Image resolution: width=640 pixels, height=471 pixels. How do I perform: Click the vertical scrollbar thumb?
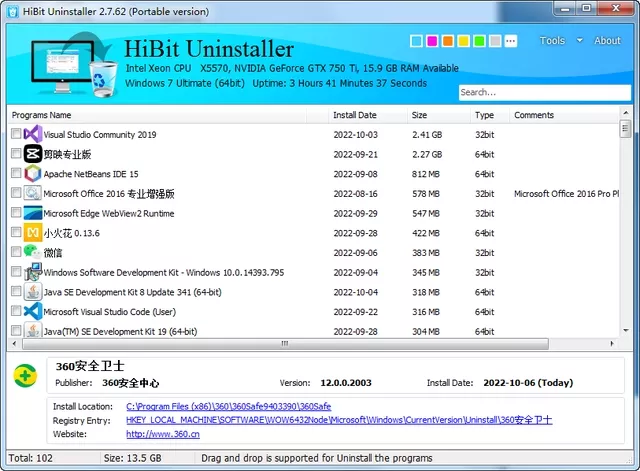point(625,129)
